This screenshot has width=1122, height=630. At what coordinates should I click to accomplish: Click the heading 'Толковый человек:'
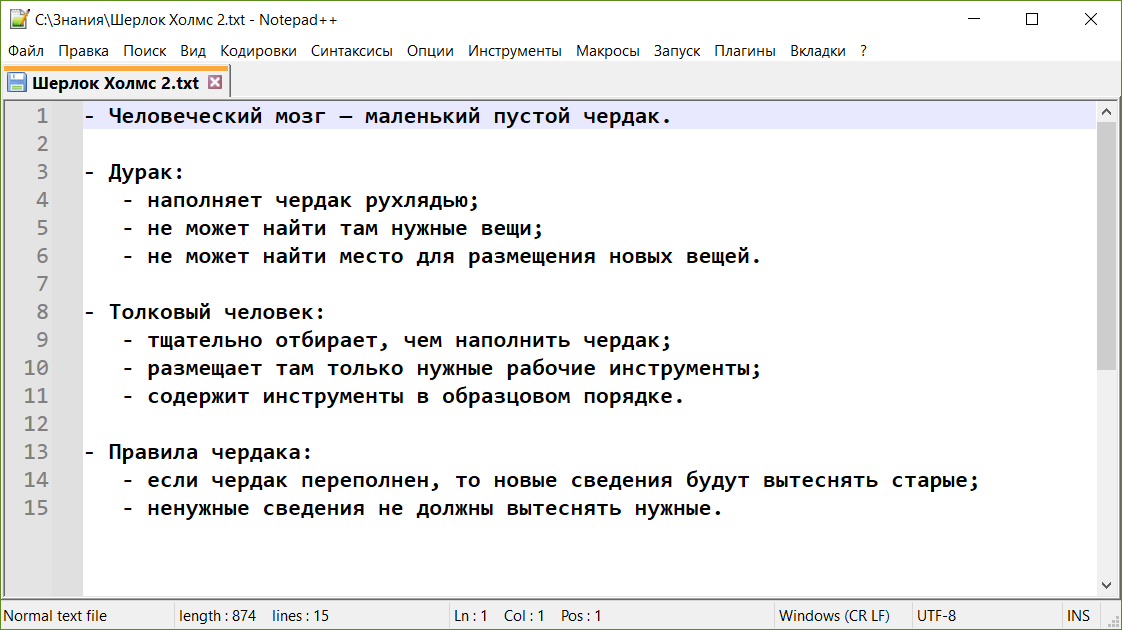click(x=217, y=312)
